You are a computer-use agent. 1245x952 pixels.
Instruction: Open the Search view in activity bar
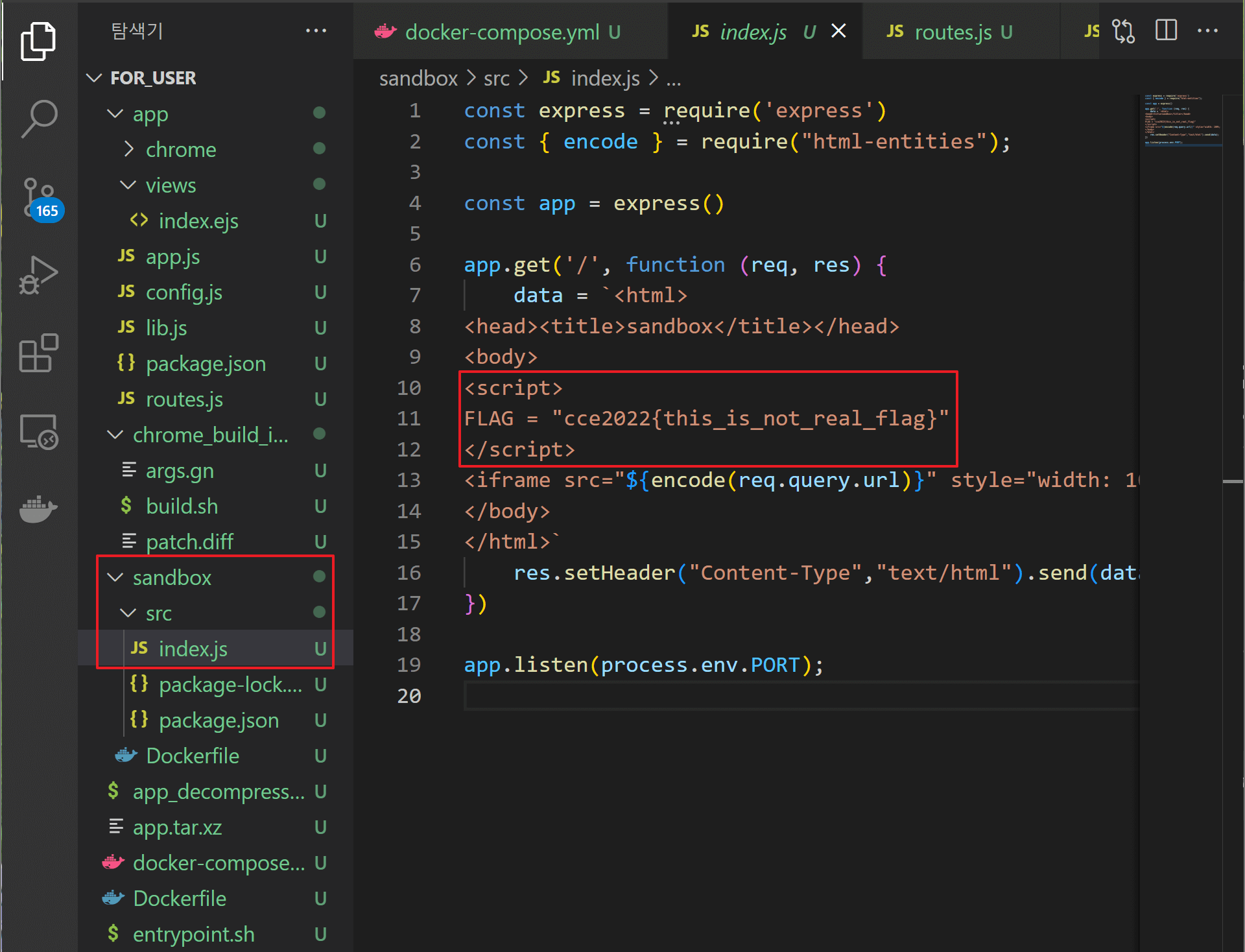(x=38, y=119)
